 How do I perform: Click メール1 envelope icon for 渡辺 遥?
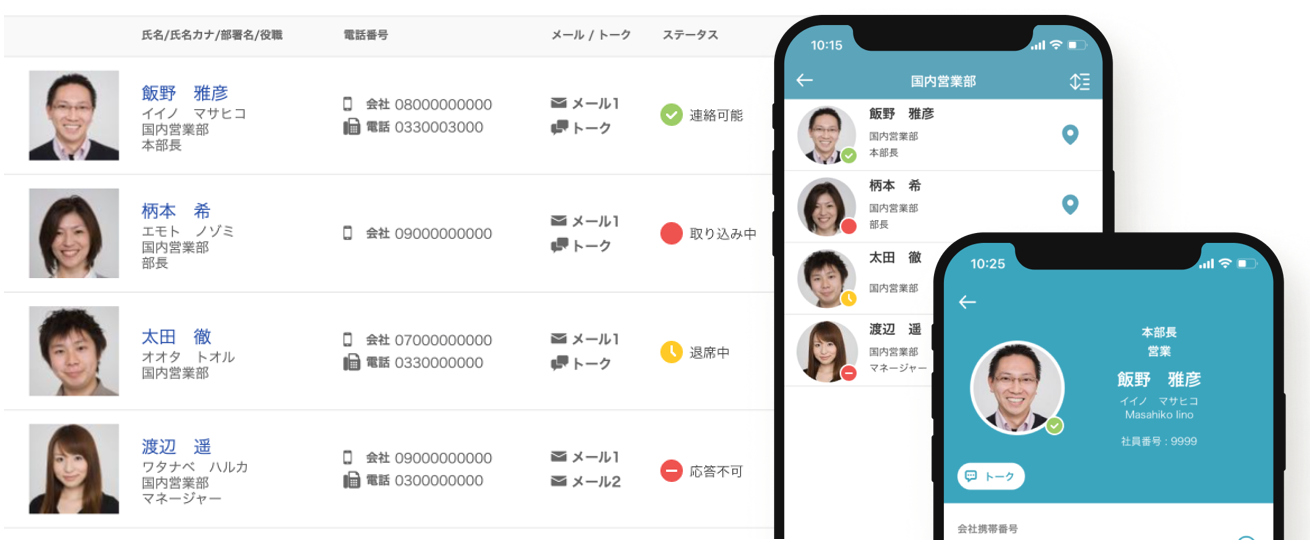[559, 457]
